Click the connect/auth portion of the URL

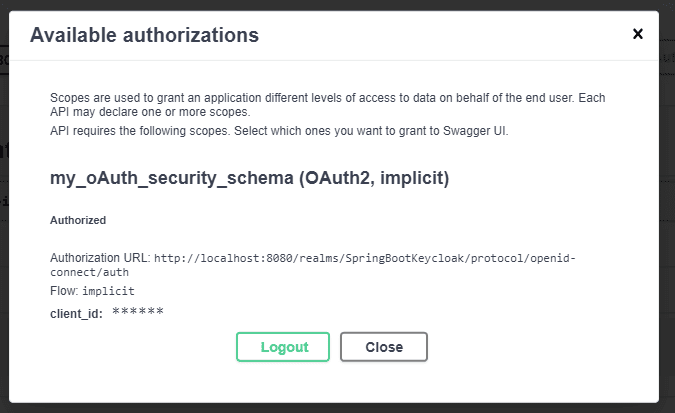tap(90, 272)
